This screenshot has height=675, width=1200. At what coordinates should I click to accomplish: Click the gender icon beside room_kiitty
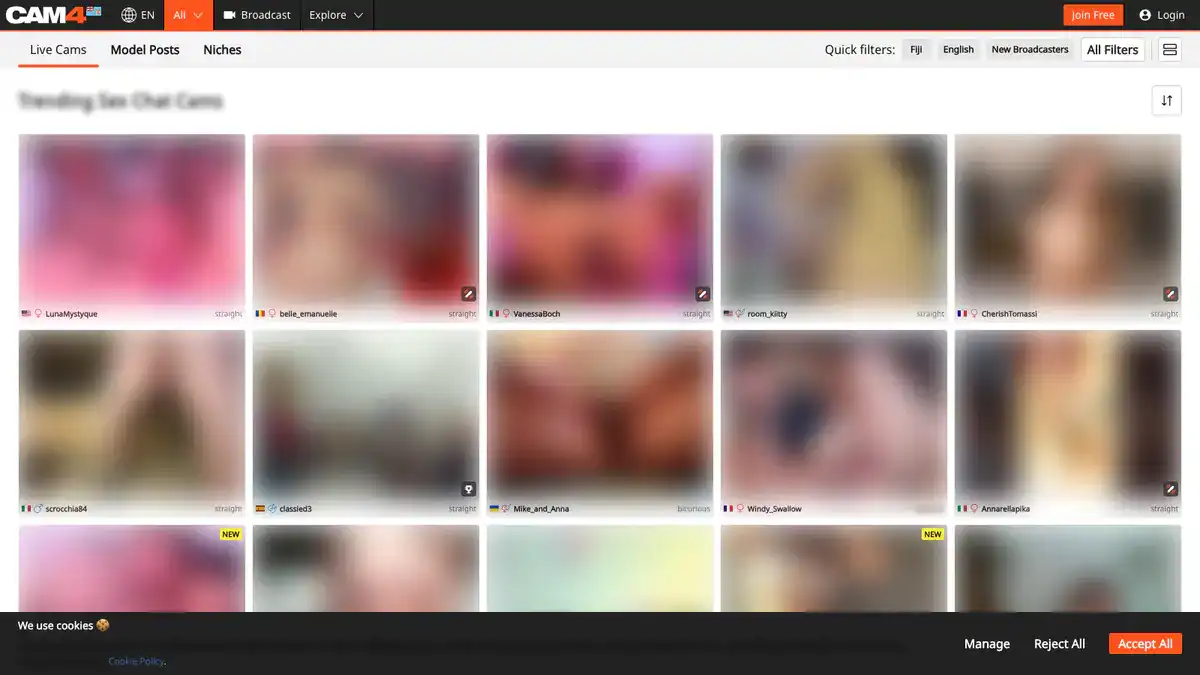pos(741,314)
